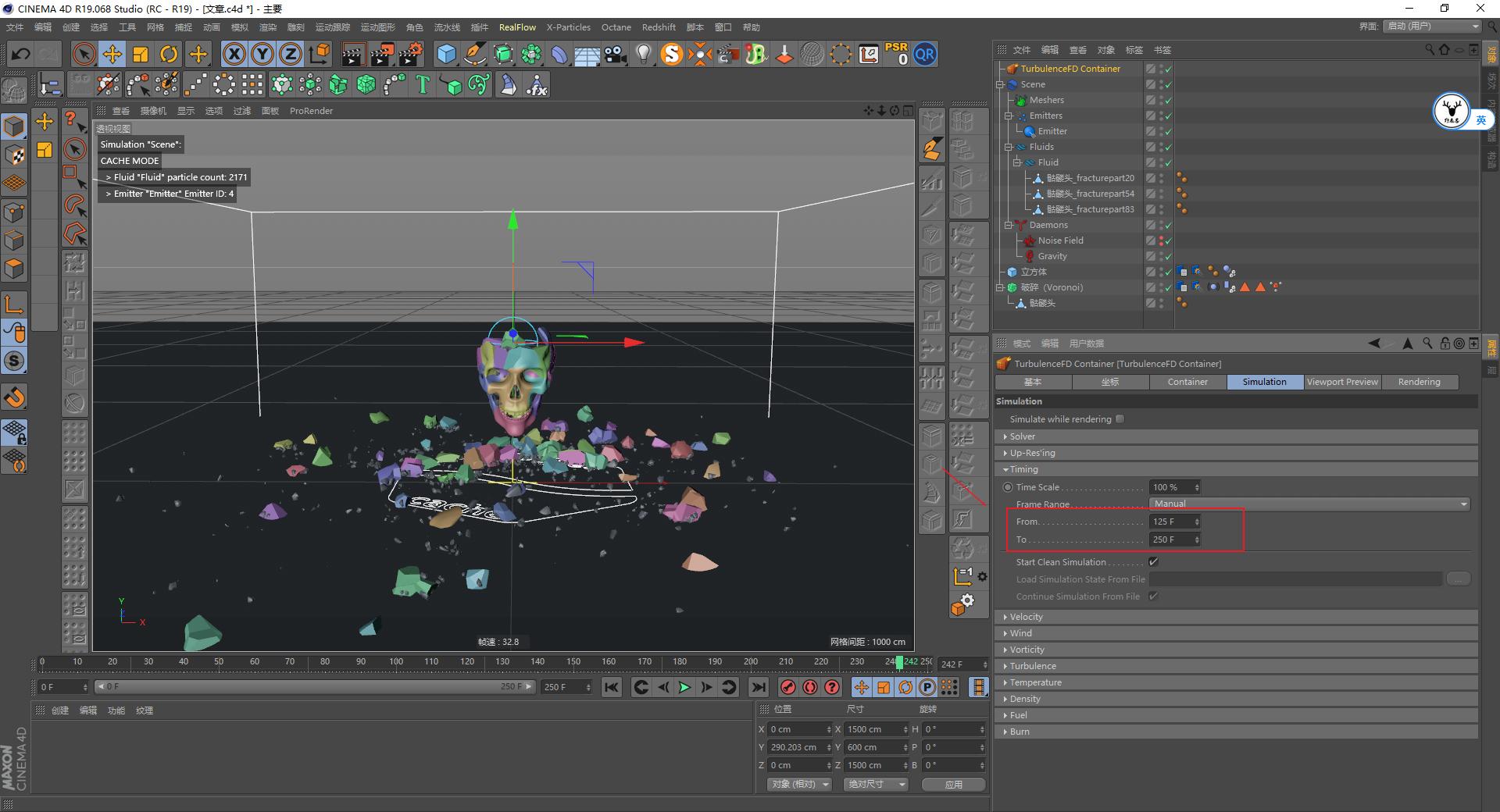Open the Sketch and Toon 'S' icon
Viewport: 1500px width, 812px height.
pyautogui.click(x=670, y=54)
